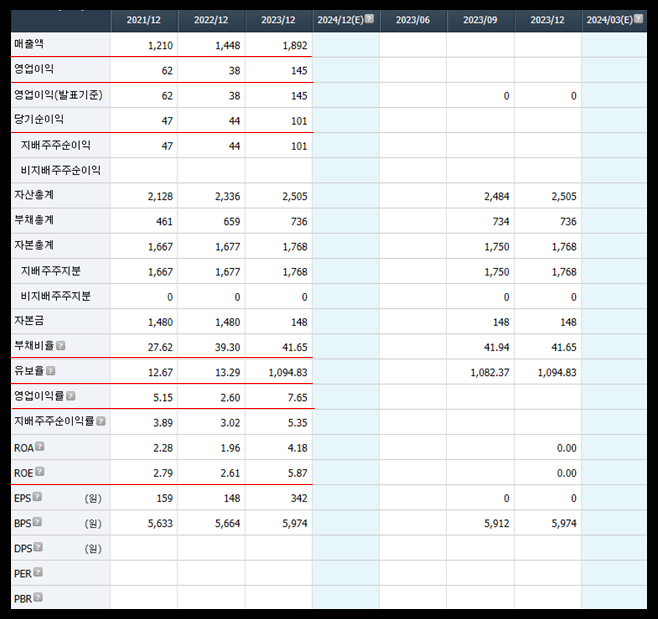Click the 자본총계 row label

(34, 245)
